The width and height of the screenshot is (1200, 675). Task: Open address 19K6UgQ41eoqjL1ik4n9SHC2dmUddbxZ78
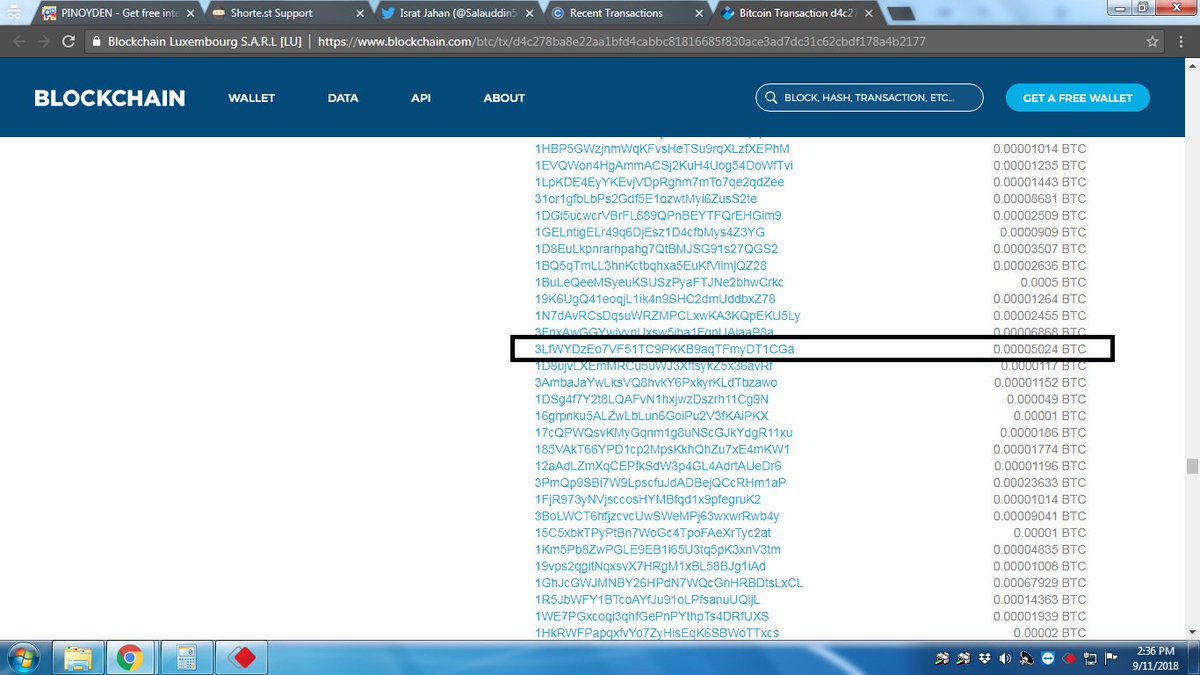[x=655, y=299]
